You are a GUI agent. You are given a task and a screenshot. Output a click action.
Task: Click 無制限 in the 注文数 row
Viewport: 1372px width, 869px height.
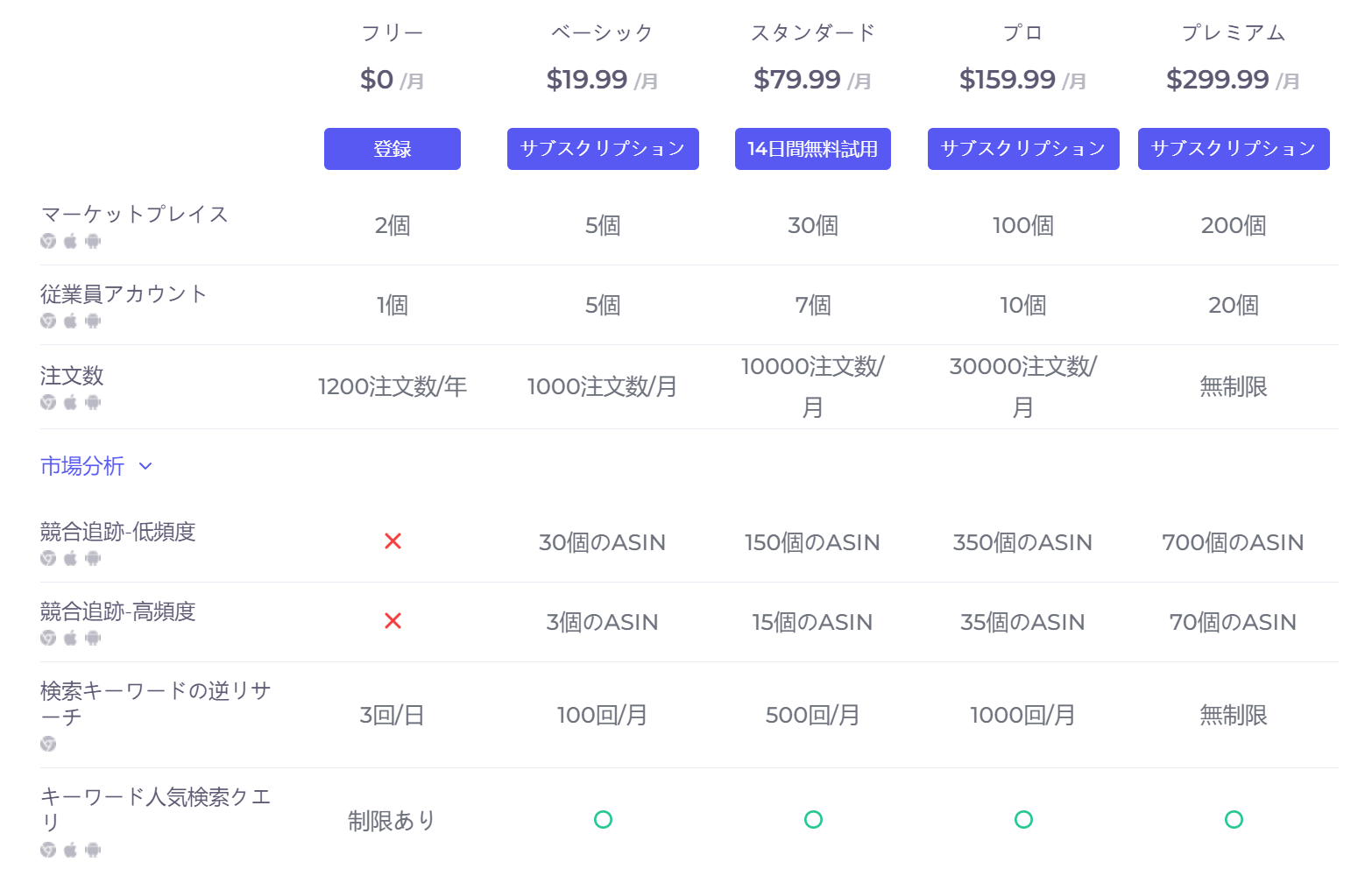(x=1234, y=386)
